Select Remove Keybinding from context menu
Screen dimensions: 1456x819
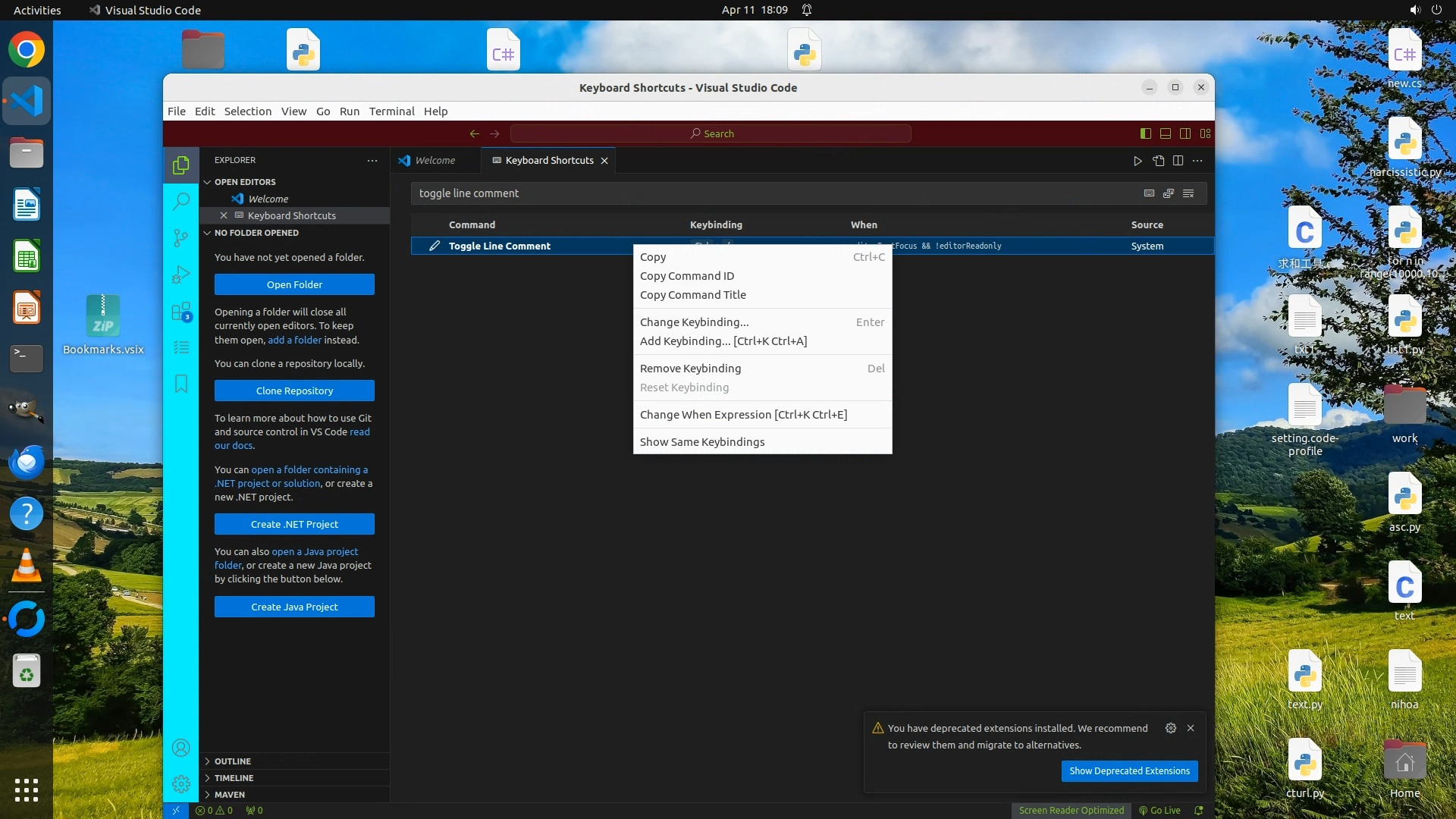(690, 369)
